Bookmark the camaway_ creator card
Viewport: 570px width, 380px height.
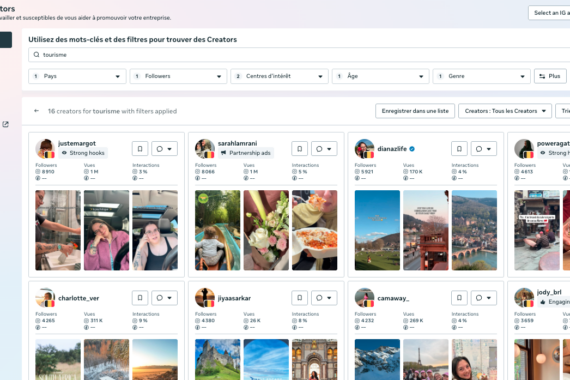pyautogui.click(x=459, y=298)
